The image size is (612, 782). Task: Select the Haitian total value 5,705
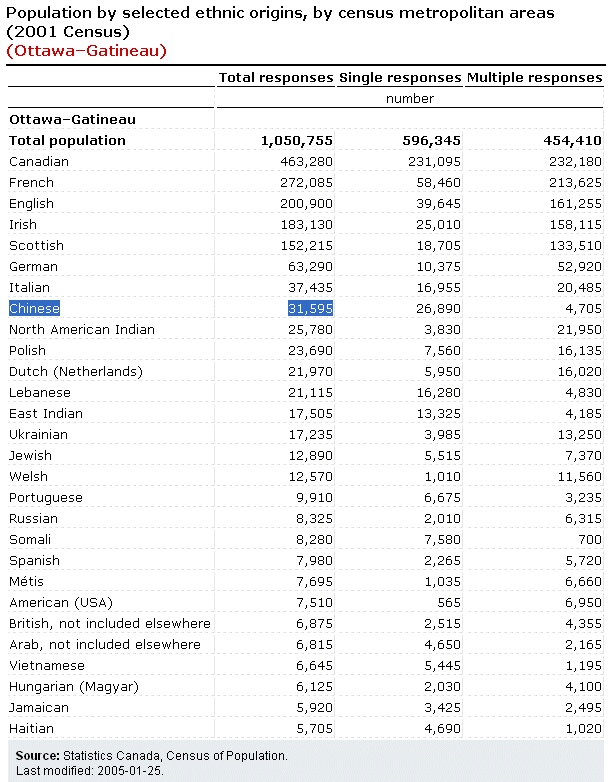(x=314, y=728)
